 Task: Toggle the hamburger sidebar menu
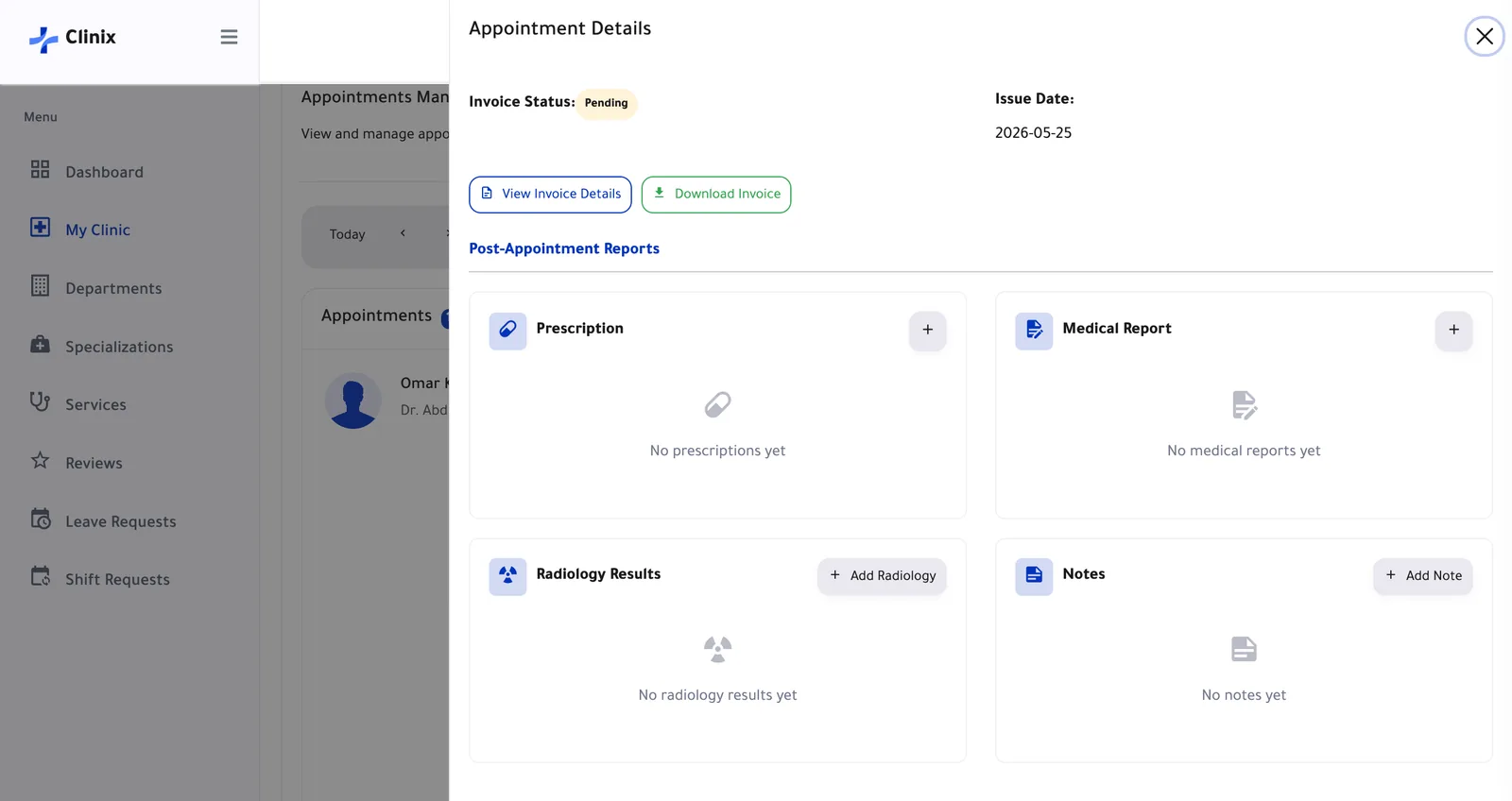pos(229,37)
